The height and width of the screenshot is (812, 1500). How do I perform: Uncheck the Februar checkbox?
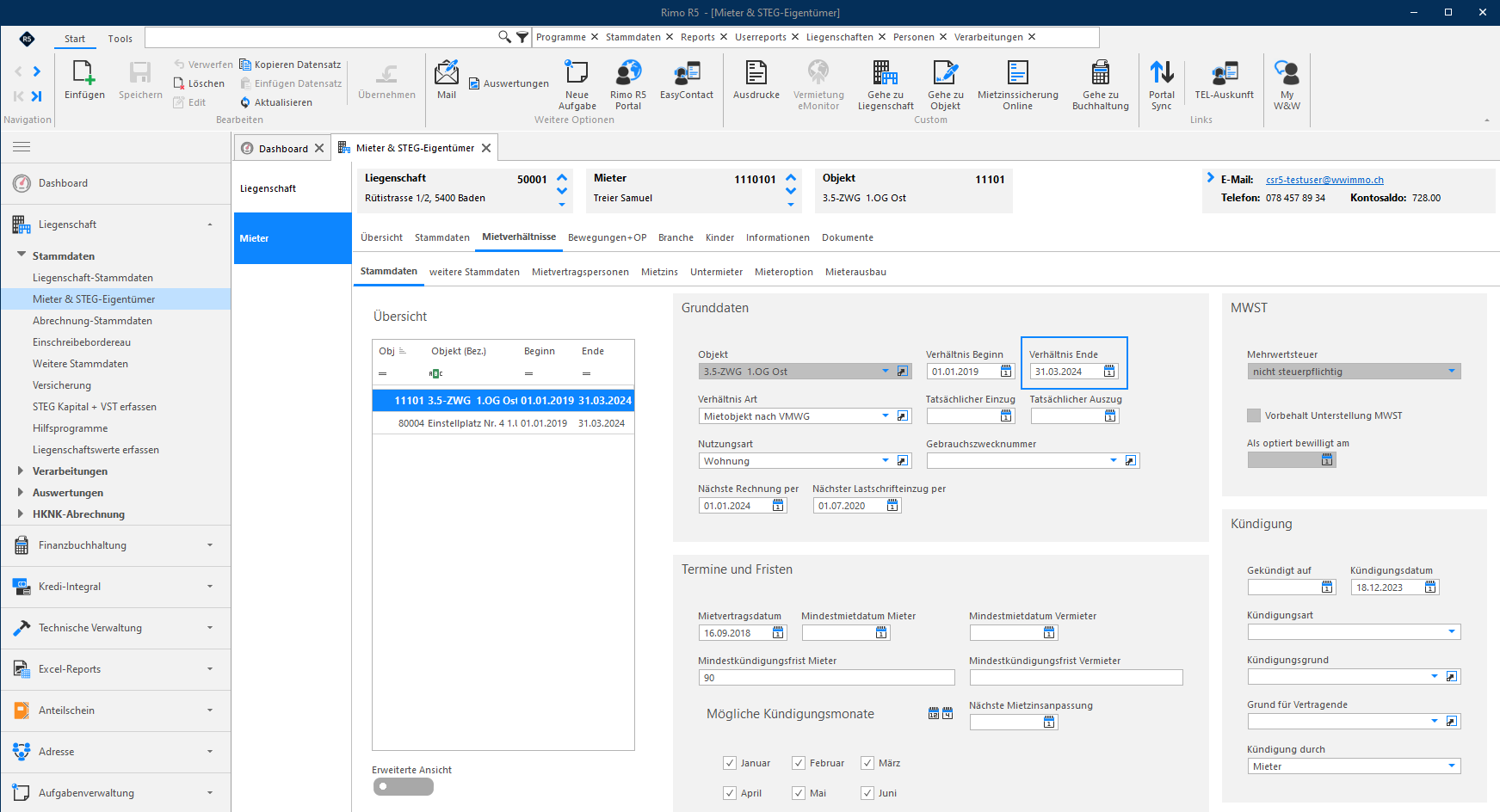(x=799, y=763)
